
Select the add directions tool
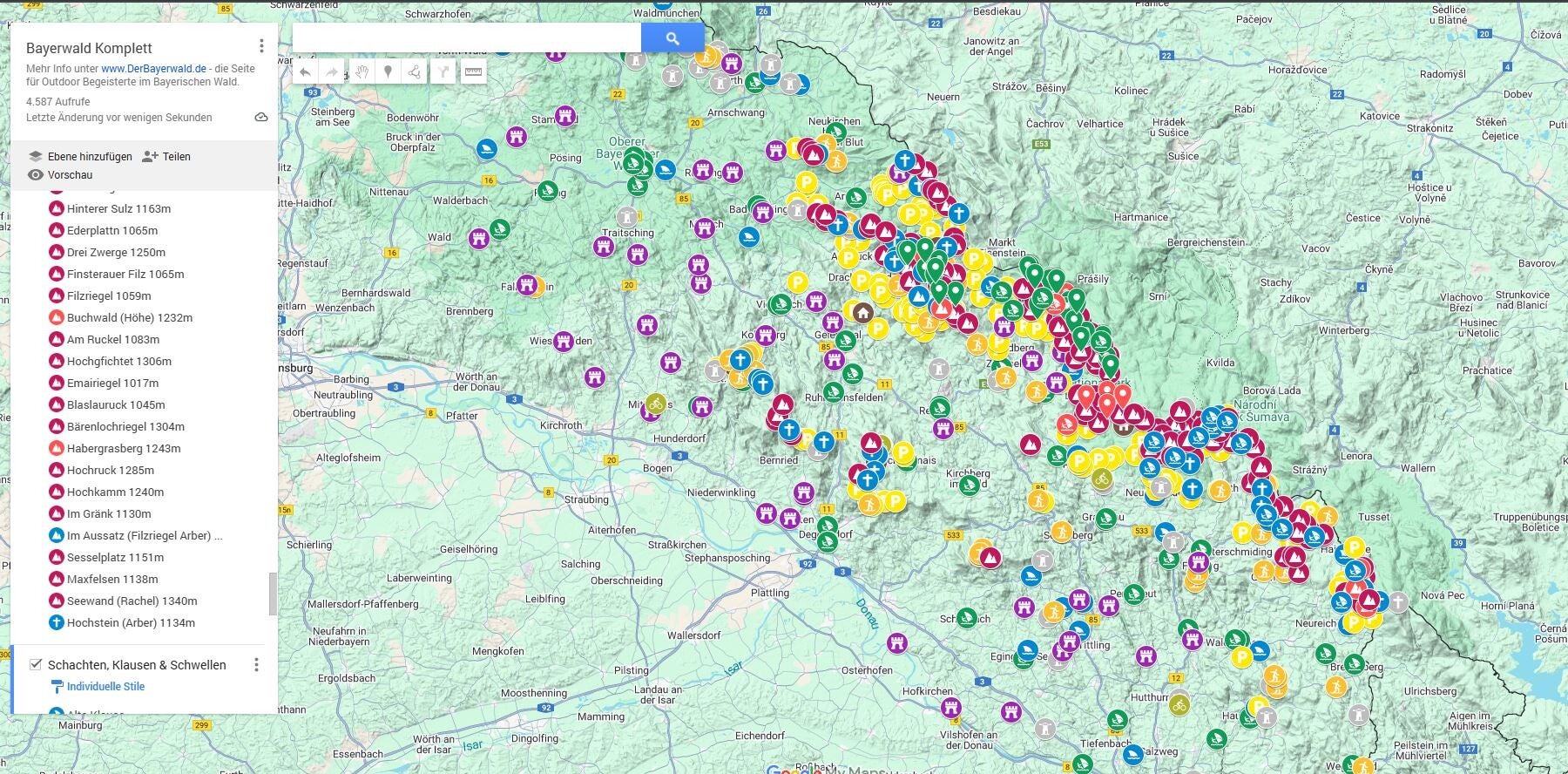coord(443,71)
